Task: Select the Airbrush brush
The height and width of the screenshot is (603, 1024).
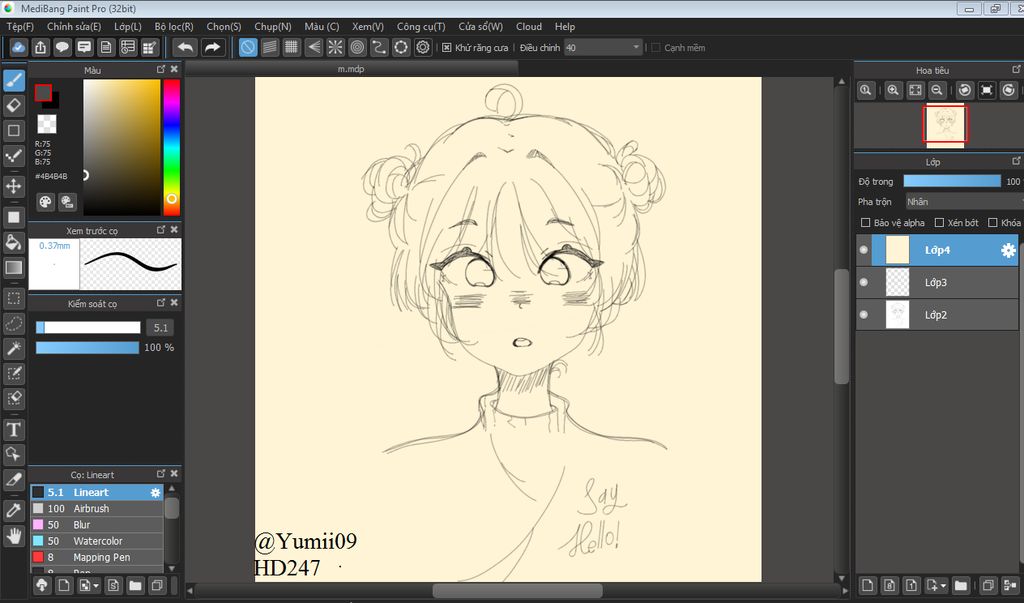Action: point(97,508)
